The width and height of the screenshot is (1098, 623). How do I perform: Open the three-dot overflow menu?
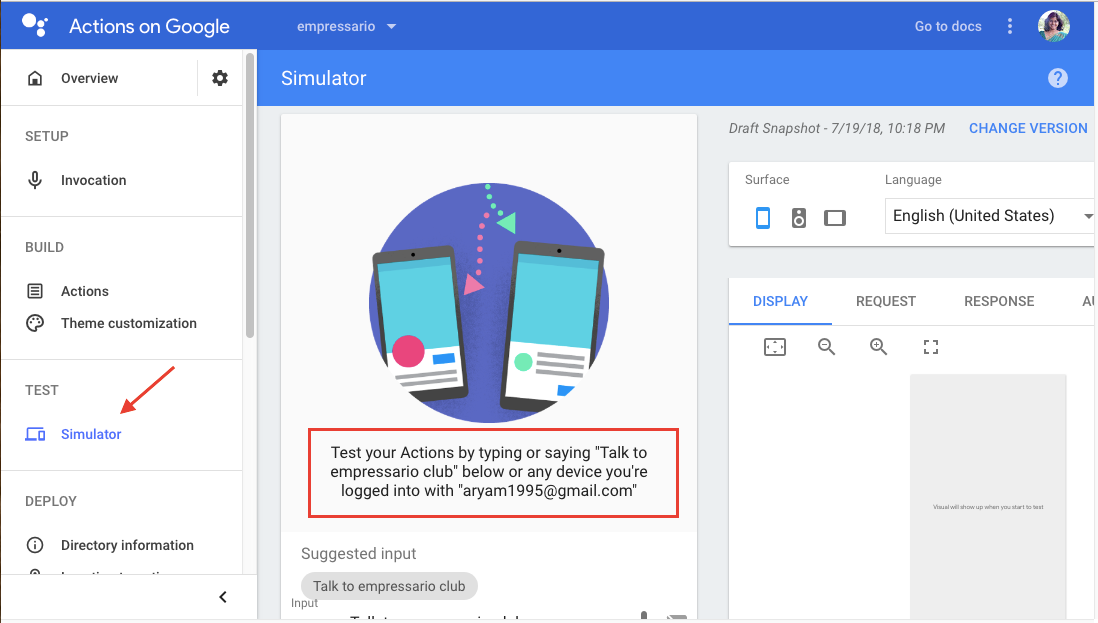(x=1009, y=27)
